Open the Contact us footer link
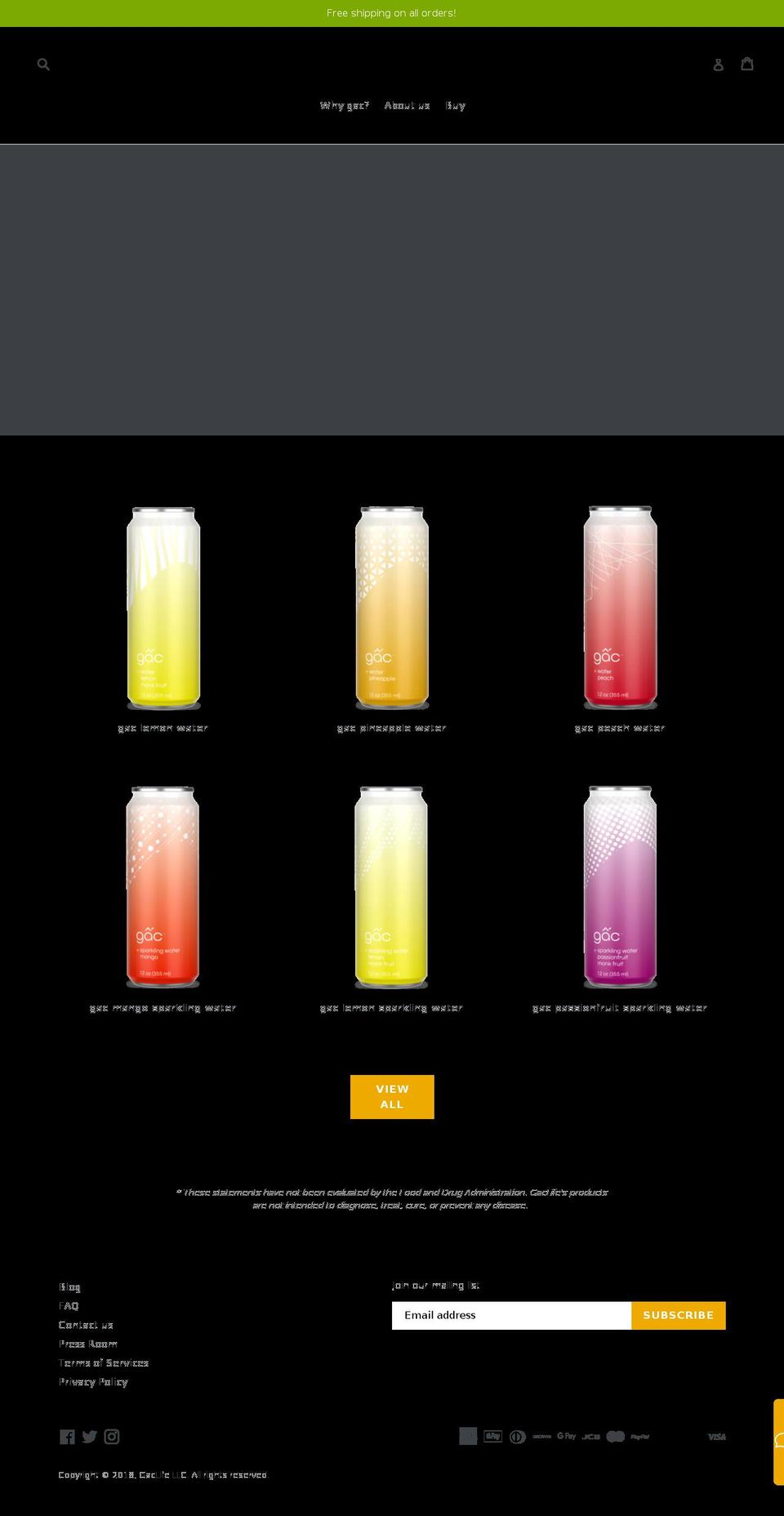 (86, 1325)
